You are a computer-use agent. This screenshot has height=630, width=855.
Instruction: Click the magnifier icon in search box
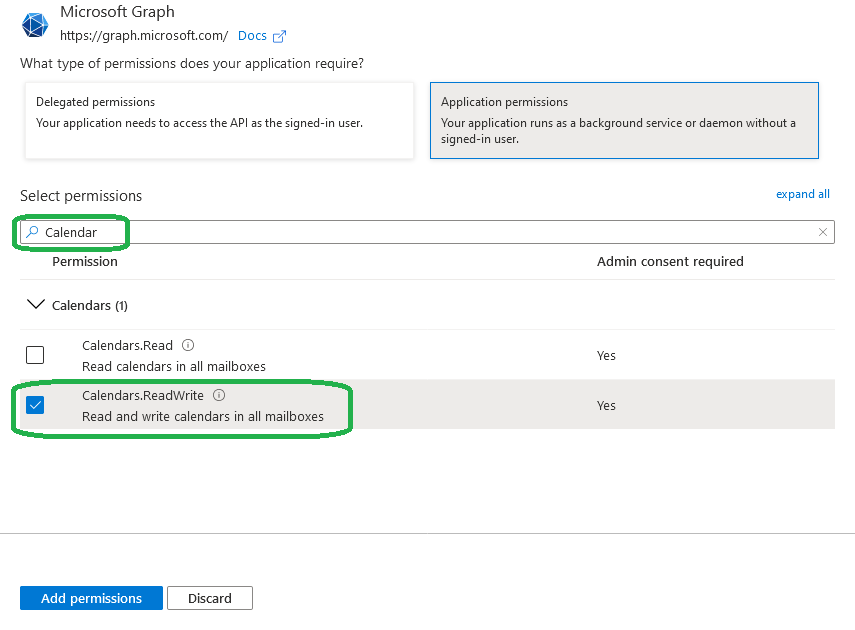point(33,232)
